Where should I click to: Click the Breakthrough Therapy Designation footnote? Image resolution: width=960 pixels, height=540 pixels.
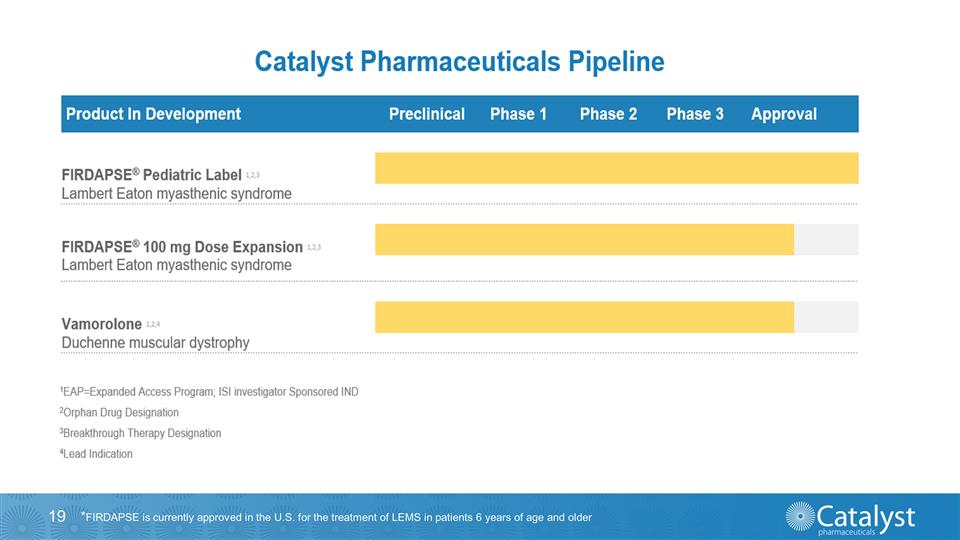(x=140, y=433)
